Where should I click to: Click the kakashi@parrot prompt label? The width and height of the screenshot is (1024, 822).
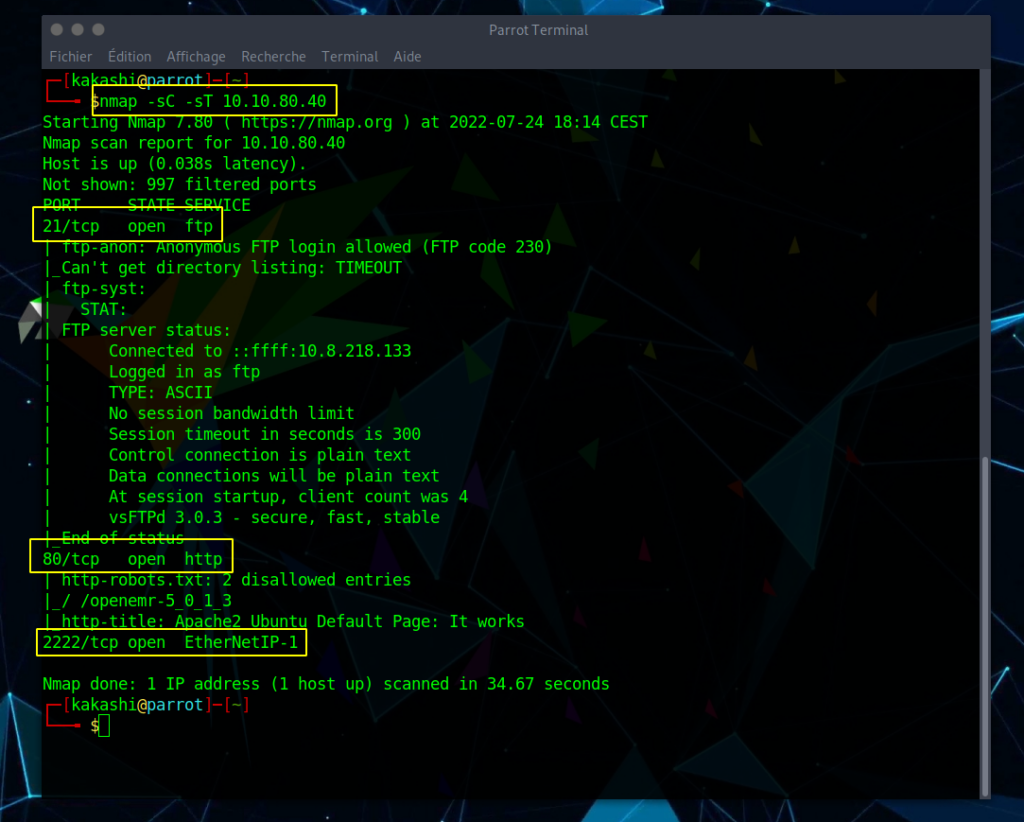point(133,79)
